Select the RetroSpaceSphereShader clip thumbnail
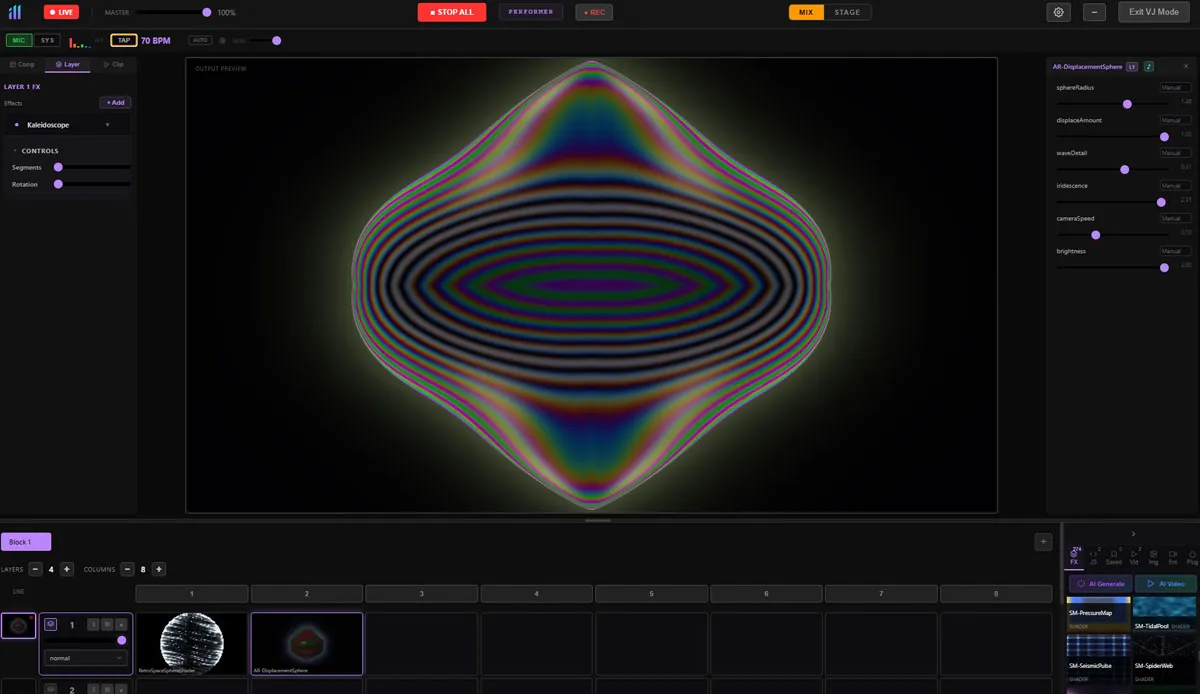 pos(191,645)
